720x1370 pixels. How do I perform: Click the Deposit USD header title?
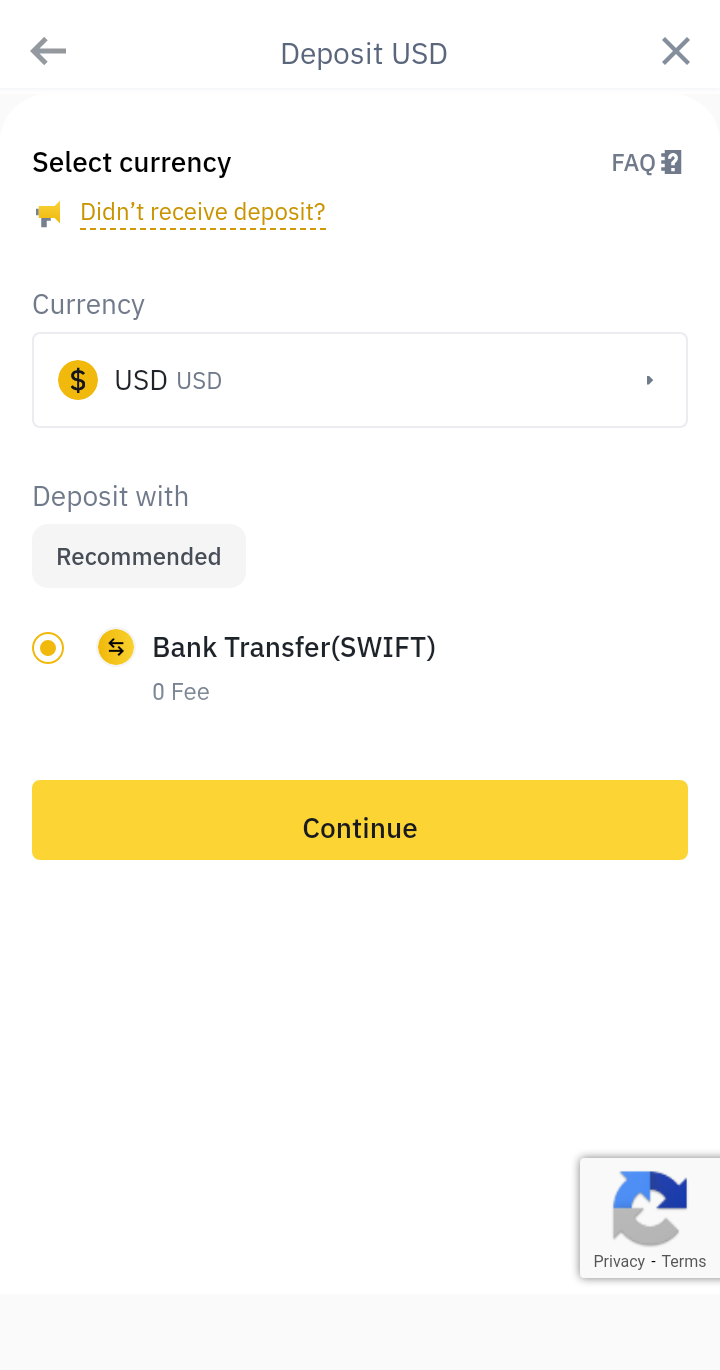(364, 53)
